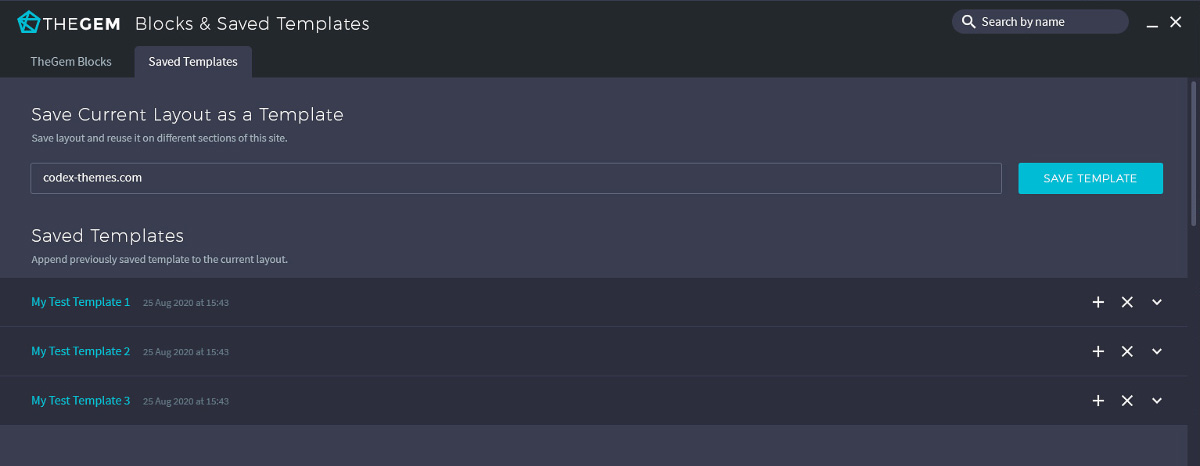Image resolution: width=1200 pixels, height=466 pixels.
Task: Expand My Test Template 2 preview chevron
Action: click(x=1157, y=351)
